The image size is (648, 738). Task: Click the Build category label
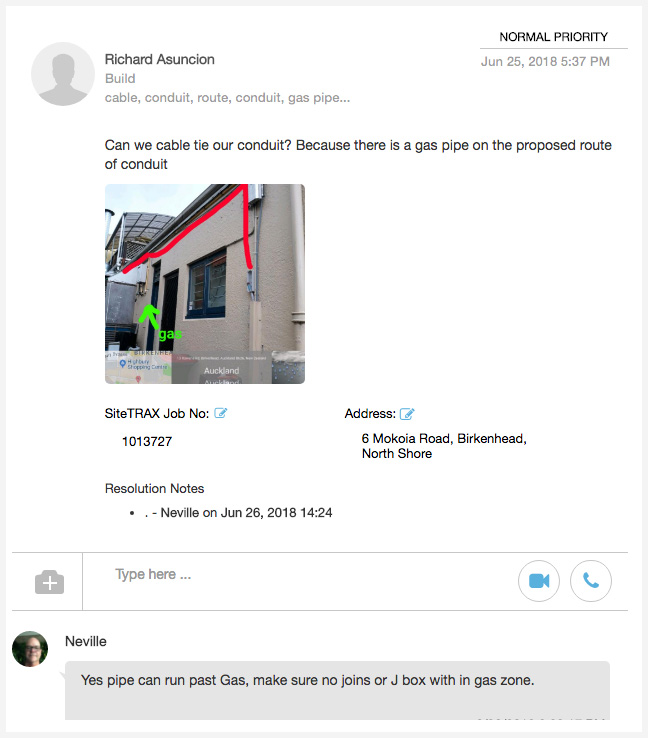point(120,79)
